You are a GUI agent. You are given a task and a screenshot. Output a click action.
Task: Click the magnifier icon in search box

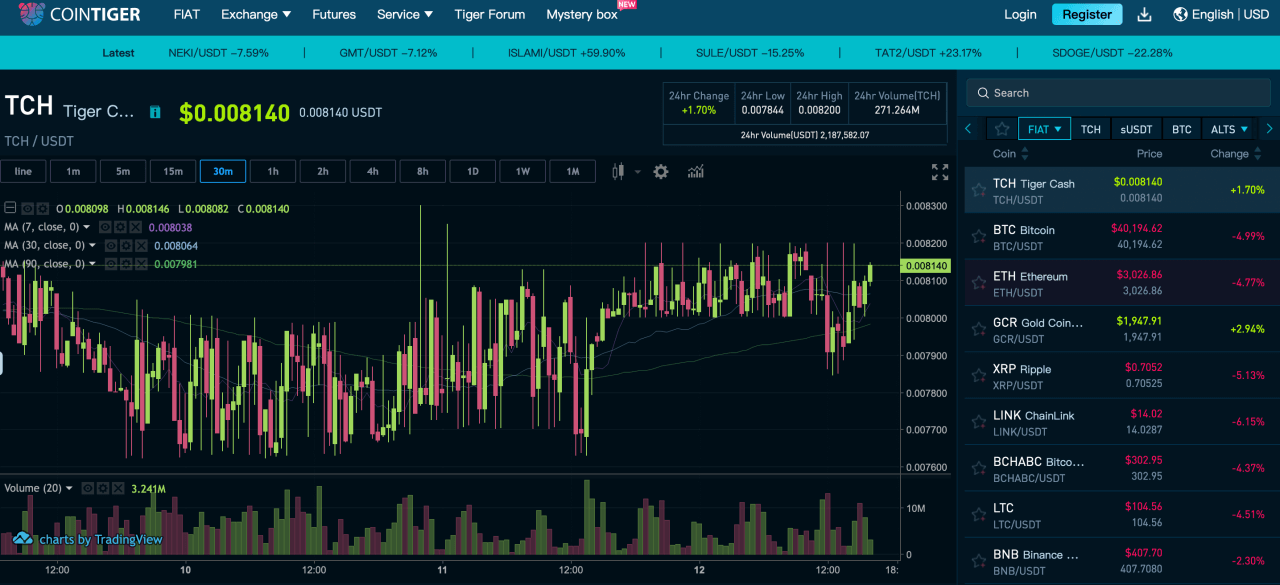(984, 93)
